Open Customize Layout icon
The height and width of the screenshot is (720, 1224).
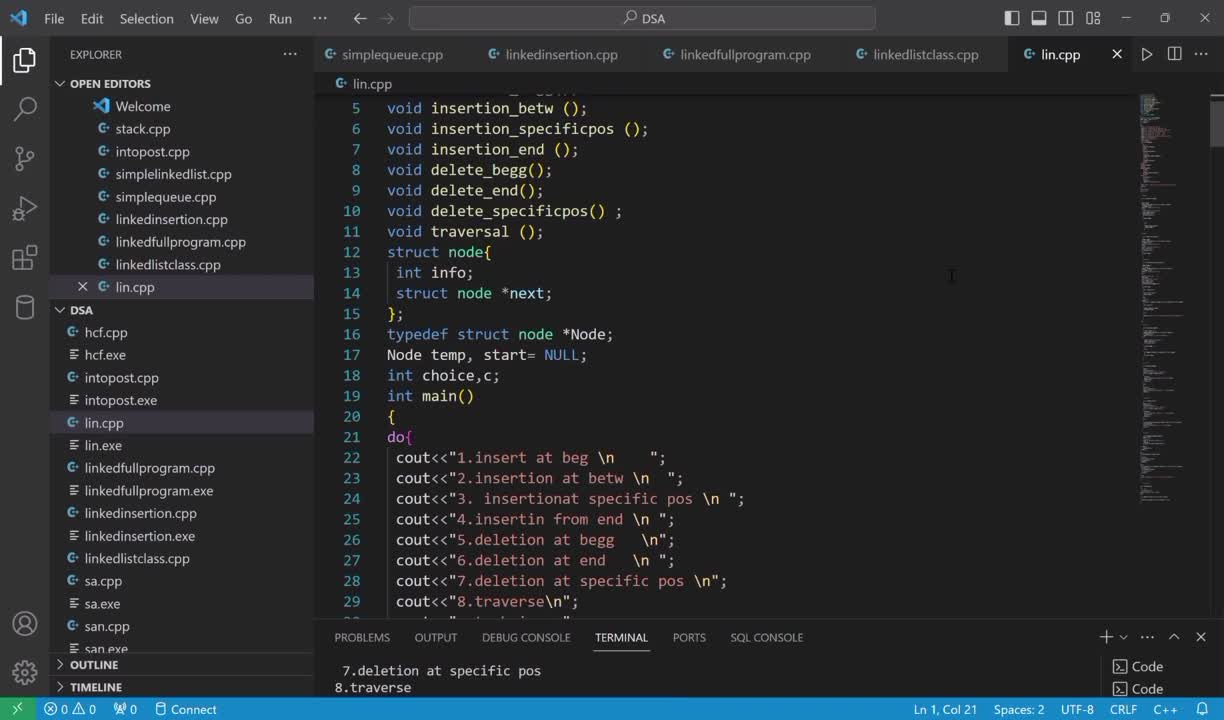point(1093,18)
